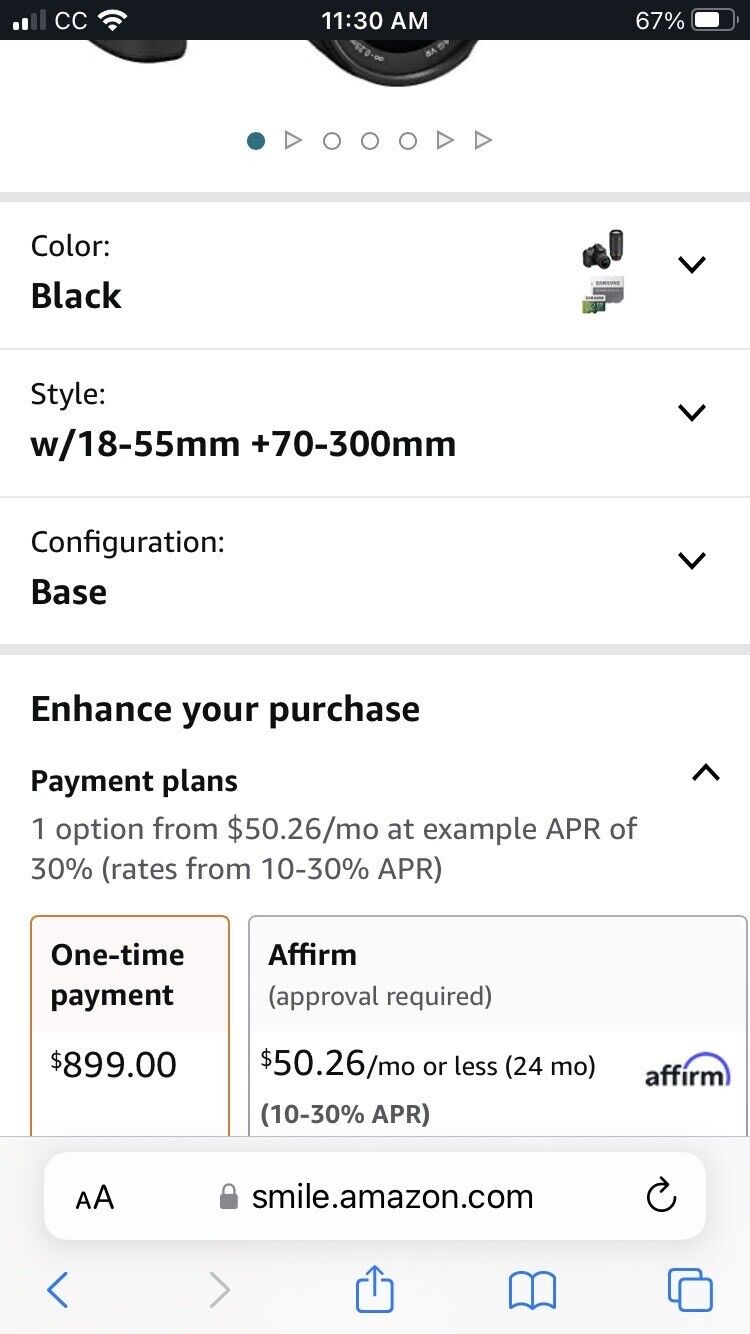Go to last video carousel indicator

(483, 141)
